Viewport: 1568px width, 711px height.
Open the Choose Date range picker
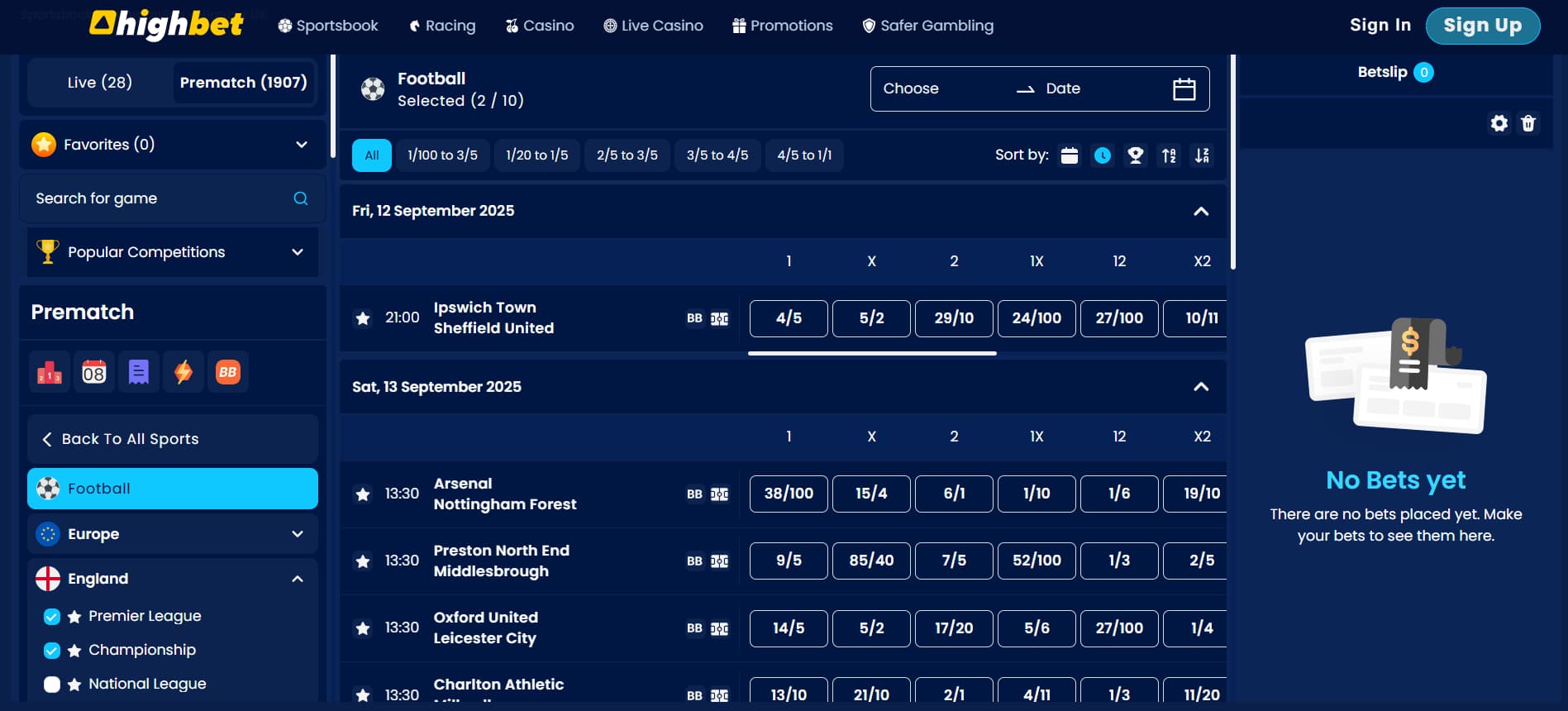coord(1040,88)
